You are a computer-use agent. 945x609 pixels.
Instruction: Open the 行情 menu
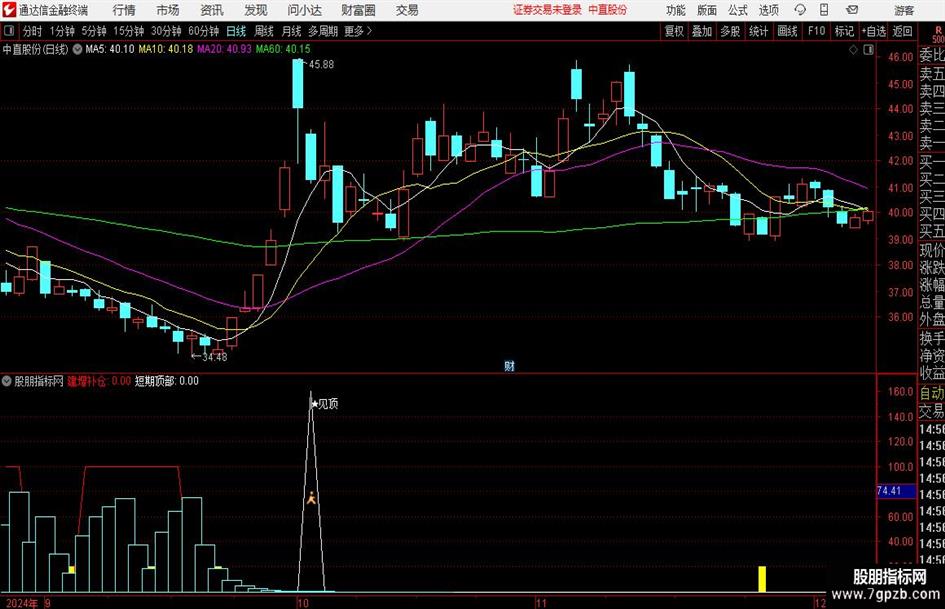pos(124,10)
